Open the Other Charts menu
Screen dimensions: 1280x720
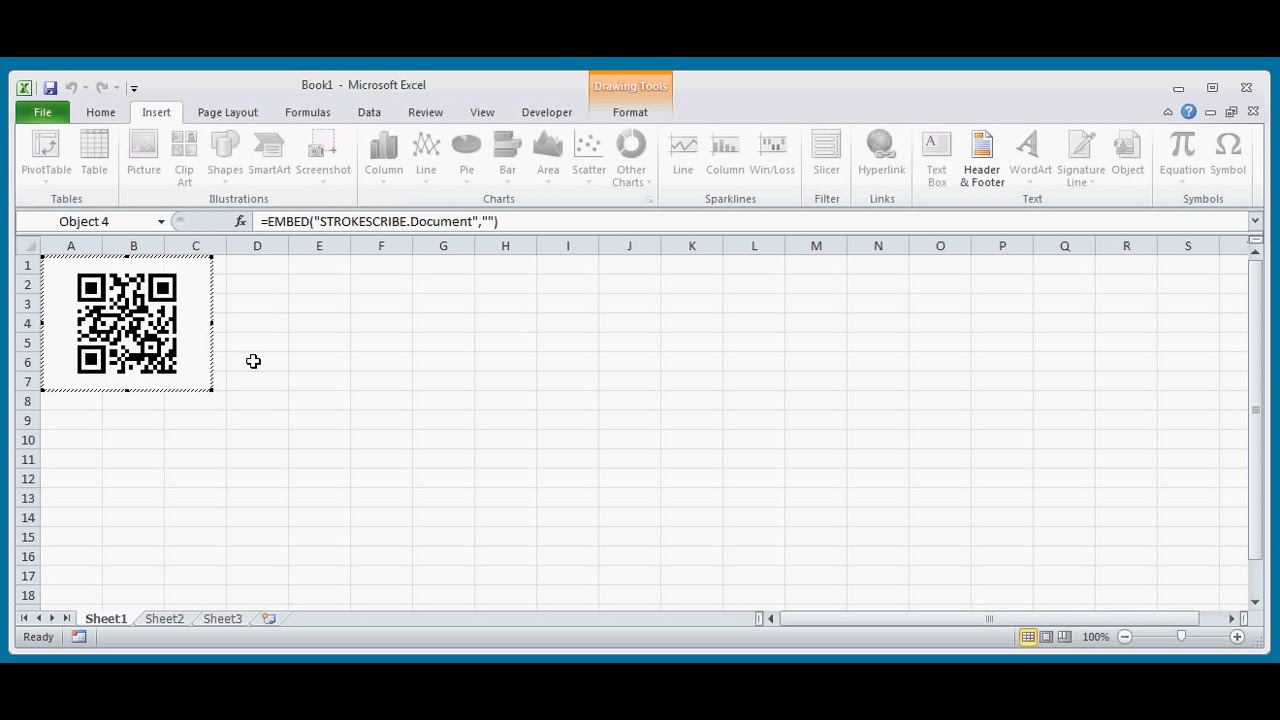click(631, 158)
